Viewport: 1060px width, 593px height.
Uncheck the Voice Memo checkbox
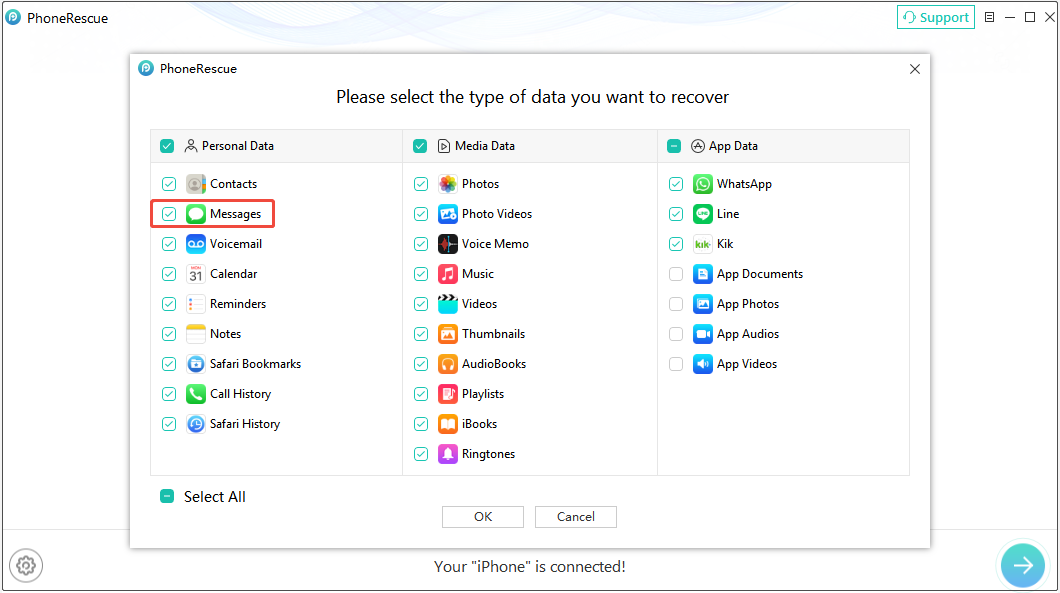pos(421,243)
